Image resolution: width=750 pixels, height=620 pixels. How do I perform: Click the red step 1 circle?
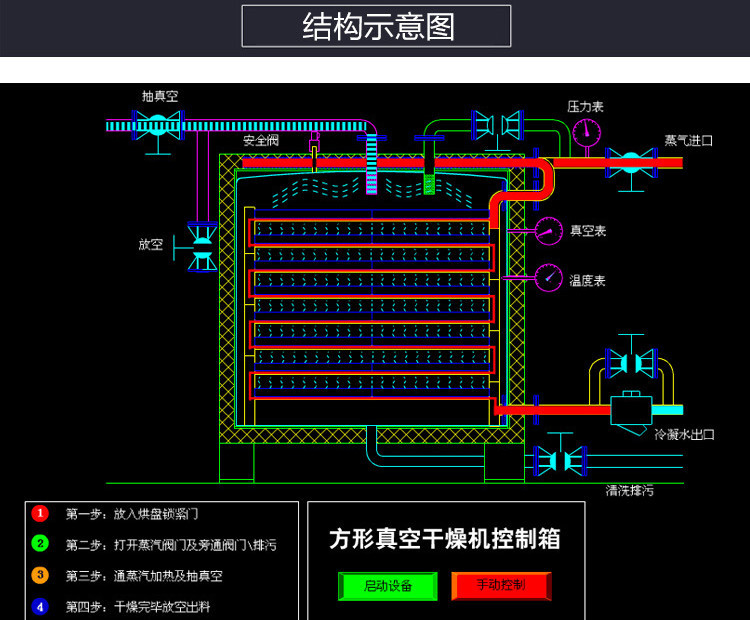coord(40,513)
